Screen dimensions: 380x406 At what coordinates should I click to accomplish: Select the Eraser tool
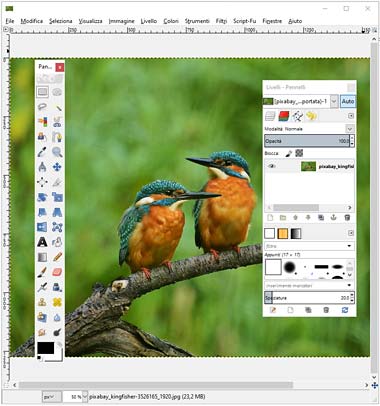coord(57,272)
